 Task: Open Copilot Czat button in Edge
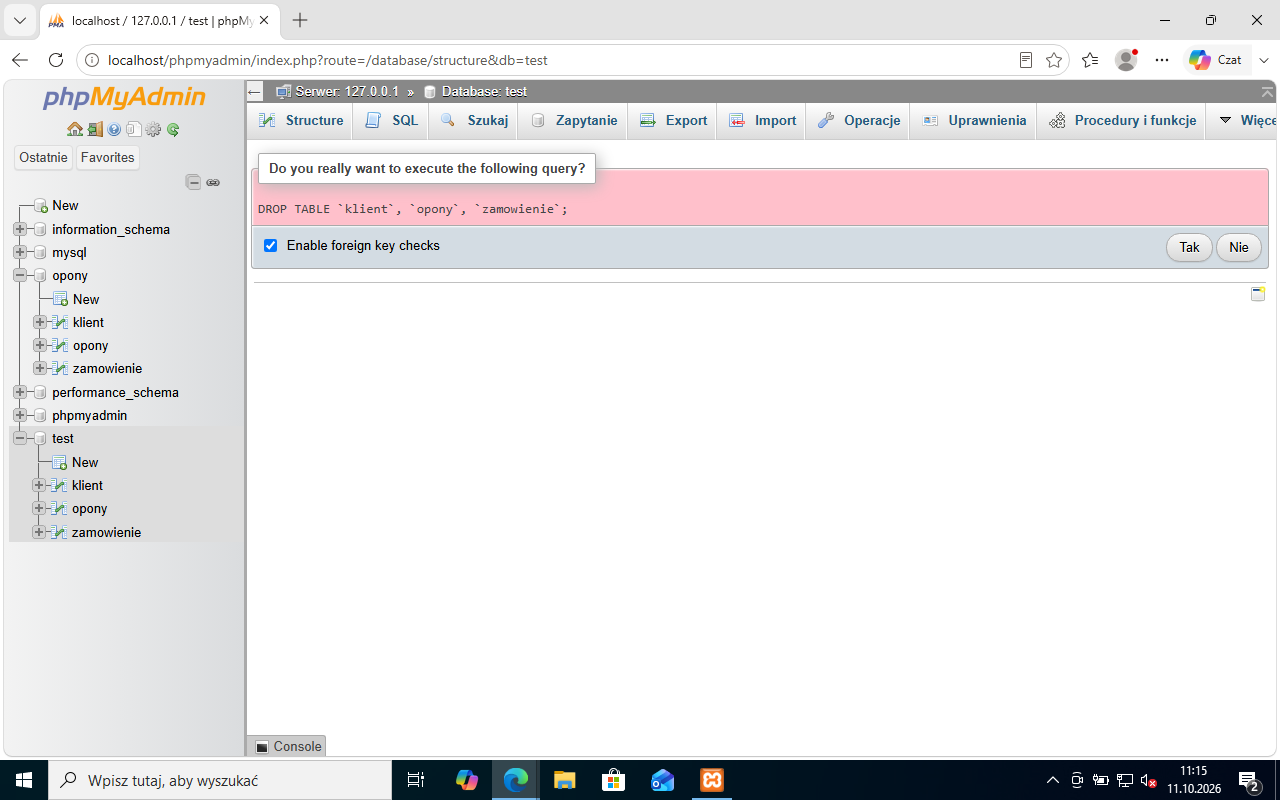[x=1215, y=60]
